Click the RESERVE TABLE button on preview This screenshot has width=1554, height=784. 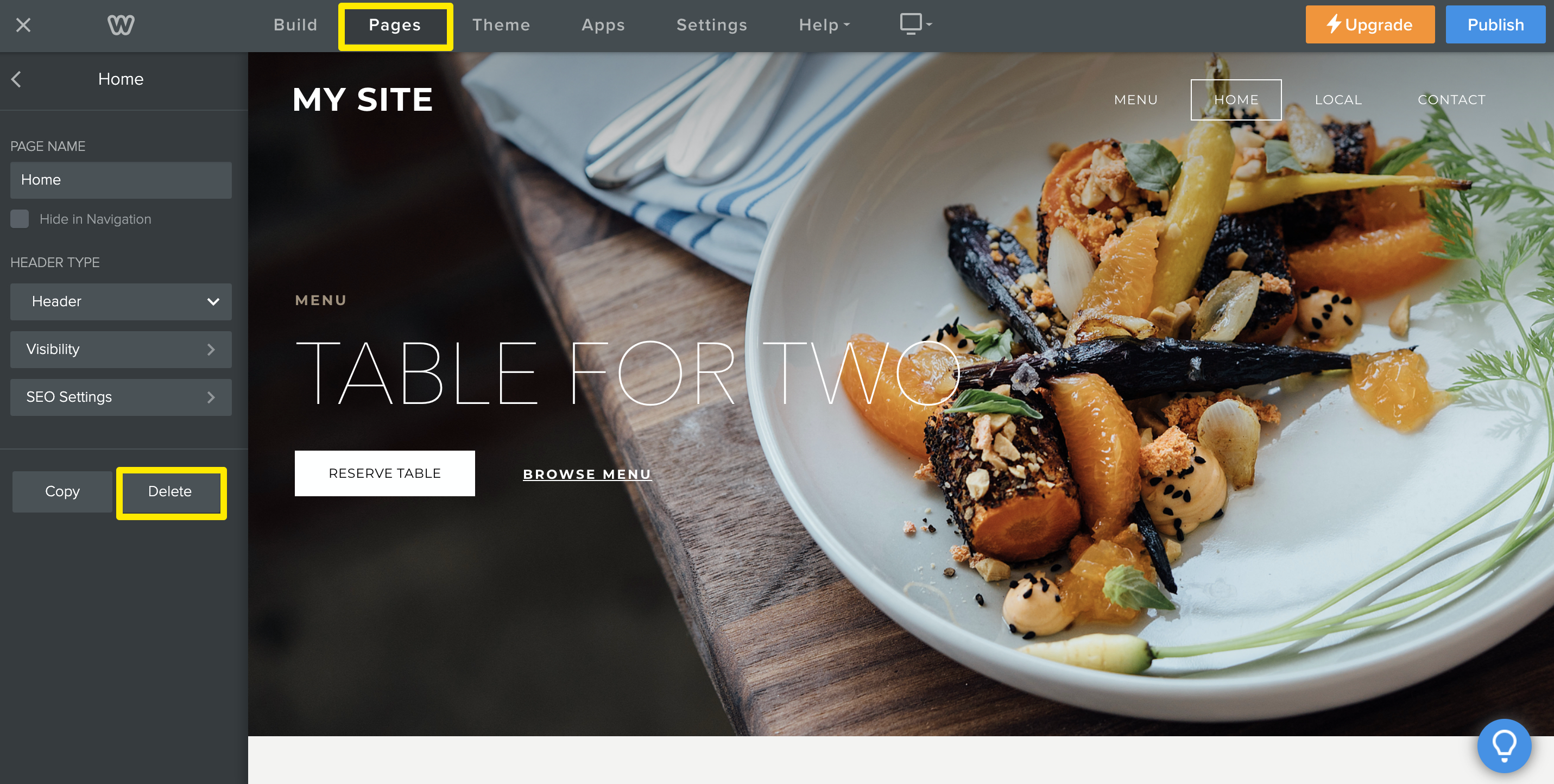(385, 473)
